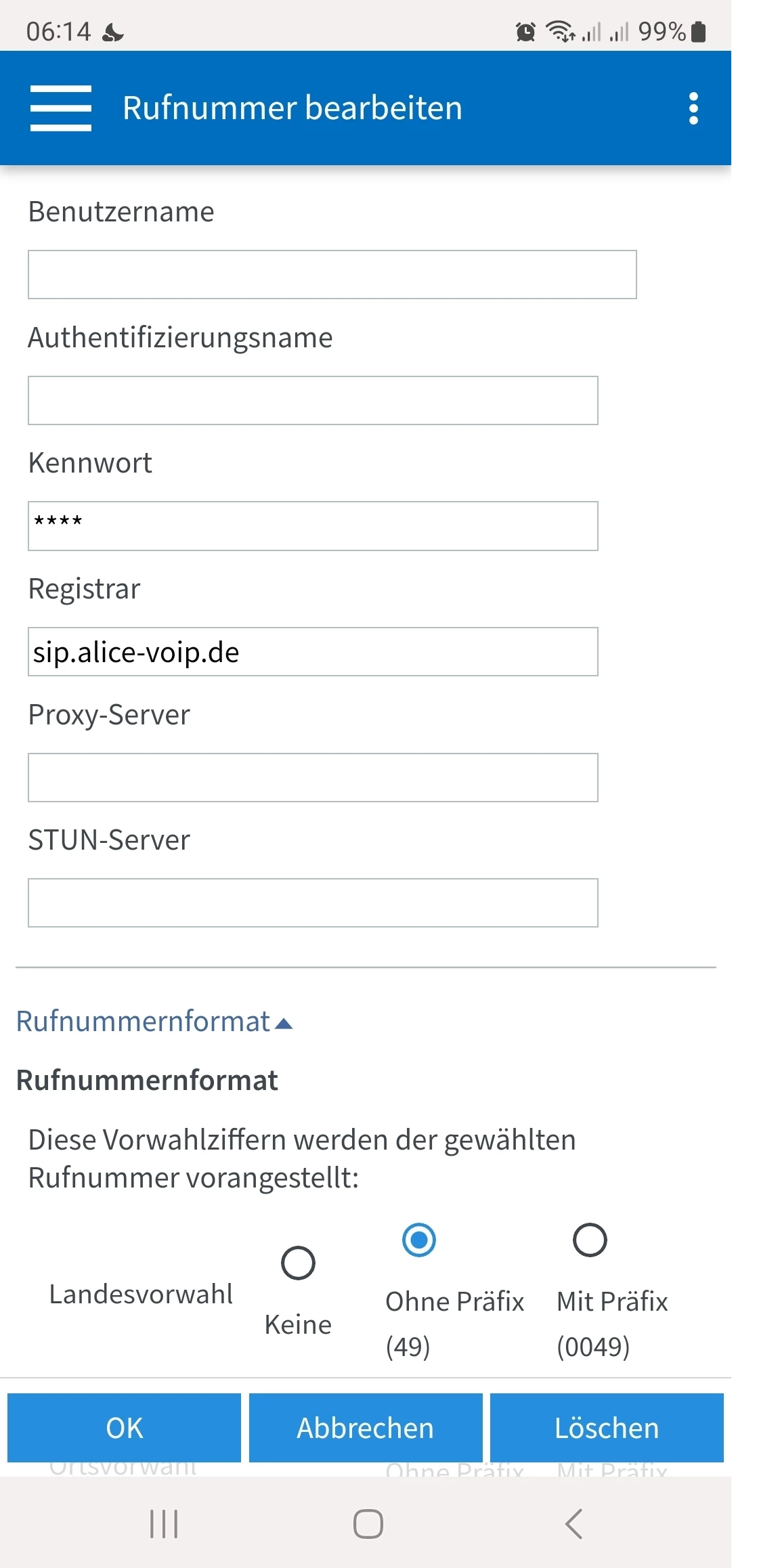Focus the Benutzername input field
This screenshot has height=1568, width=780.
(x=332, y=275)
